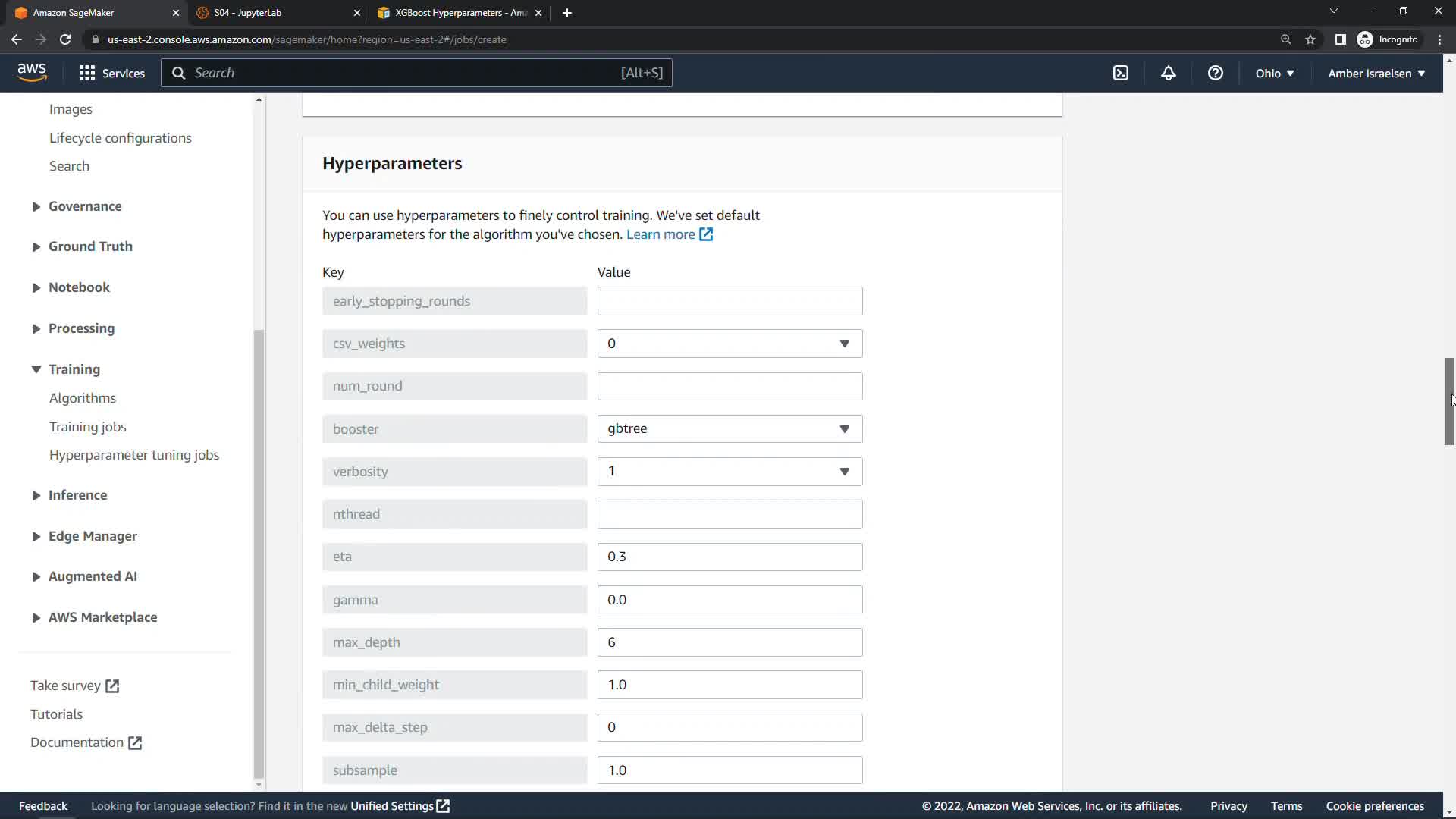Bookmark this page with star icon

coord(1310,39)
